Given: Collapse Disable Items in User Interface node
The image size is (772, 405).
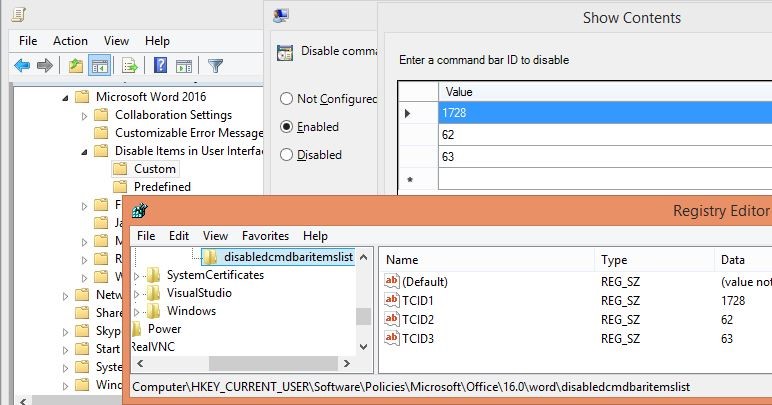Looking at the screenshot, I should coord(84,152).
